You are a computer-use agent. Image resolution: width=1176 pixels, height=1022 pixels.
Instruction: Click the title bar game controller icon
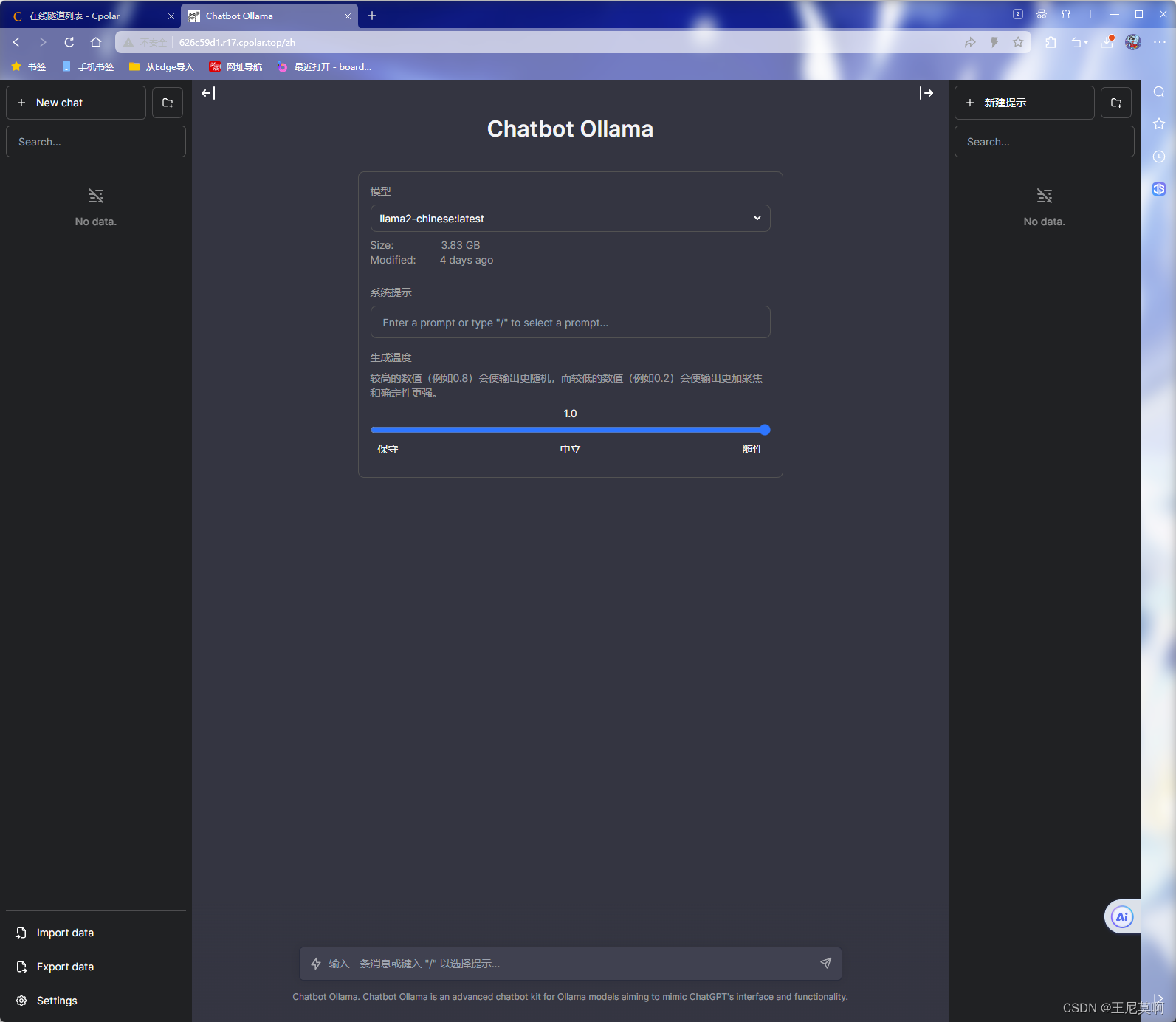point(1042,14)
